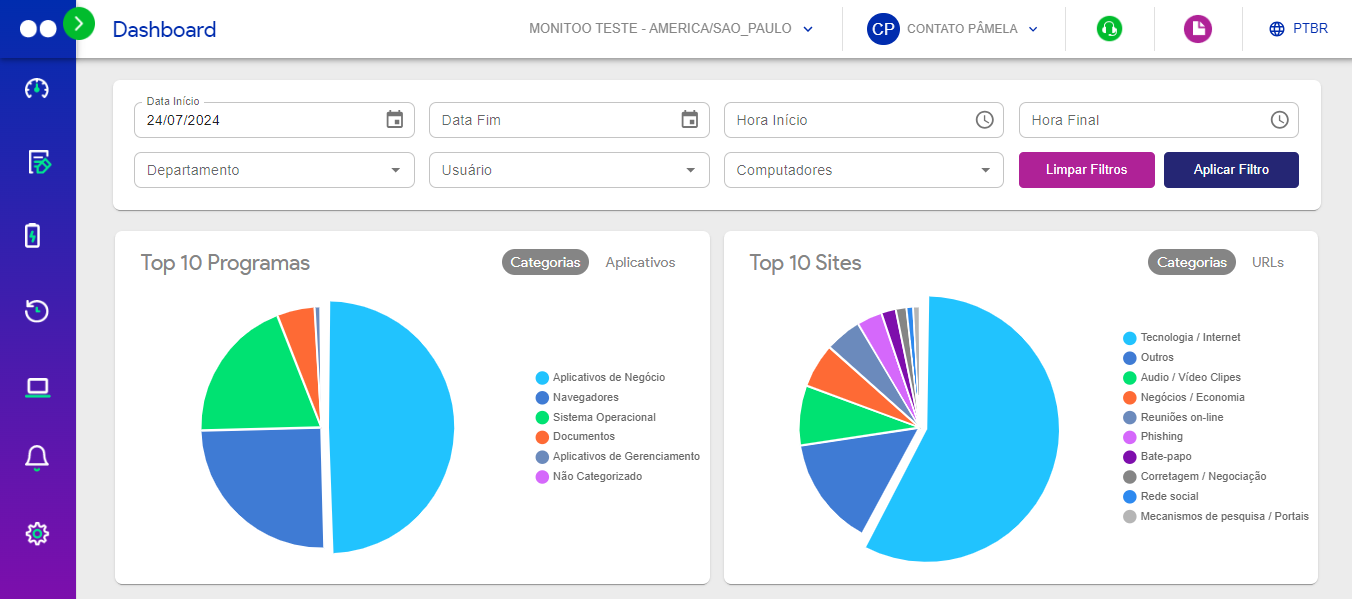
Task: Open the Departamento dropdown
Action: pos(274,170)
